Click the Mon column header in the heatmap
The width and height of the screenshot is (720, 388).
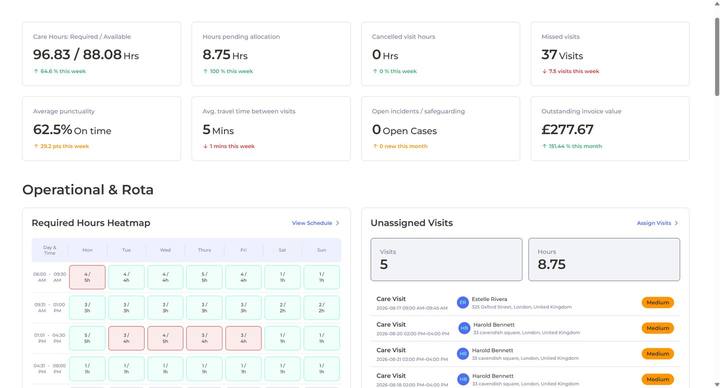(87, 250)
